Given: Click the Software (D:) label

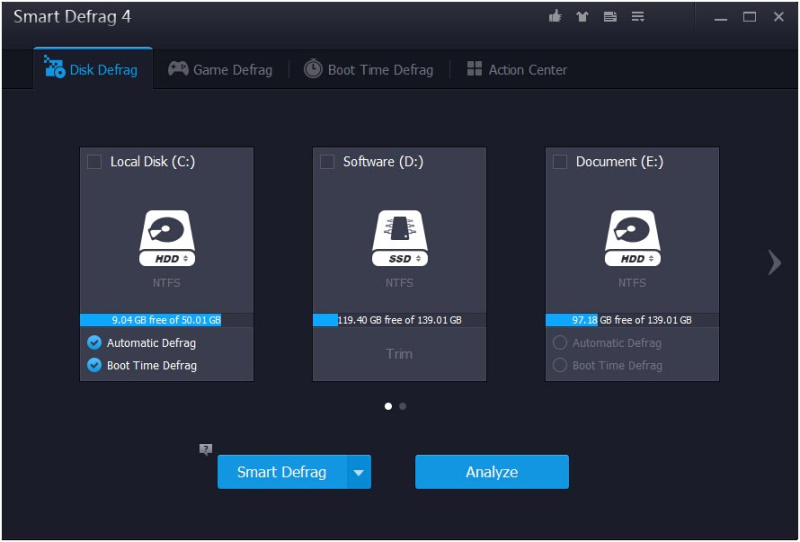Looking at the screenshot, I should (x=383, y=162).
